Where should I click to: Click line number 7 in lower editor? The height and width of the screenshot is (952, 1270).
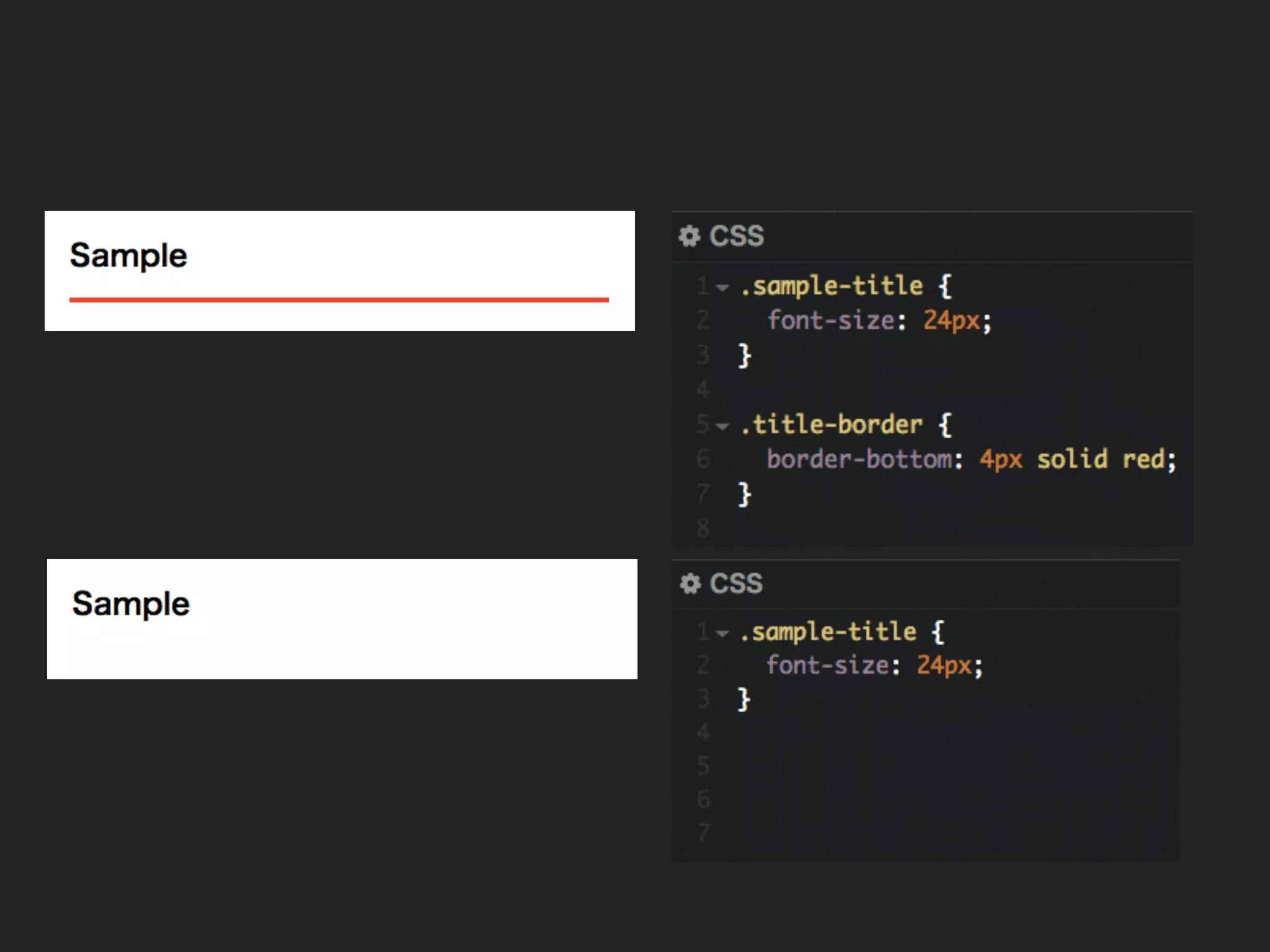point(703,833)
